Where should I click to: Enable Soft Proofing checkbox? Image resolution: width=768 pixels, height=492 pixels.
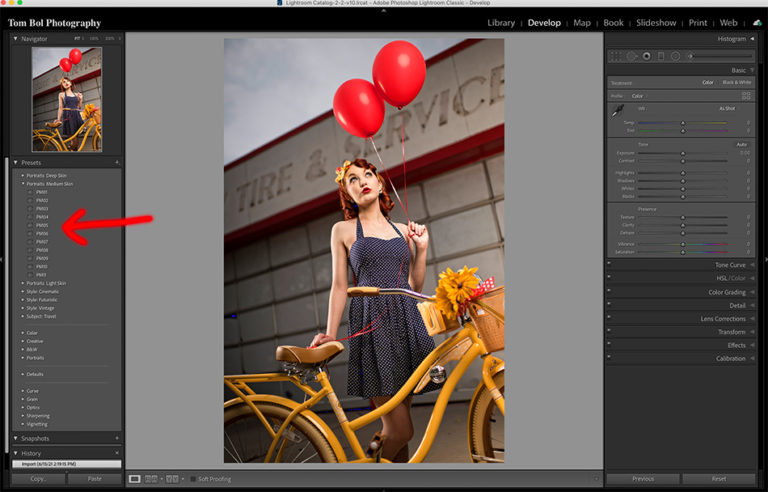193,479
